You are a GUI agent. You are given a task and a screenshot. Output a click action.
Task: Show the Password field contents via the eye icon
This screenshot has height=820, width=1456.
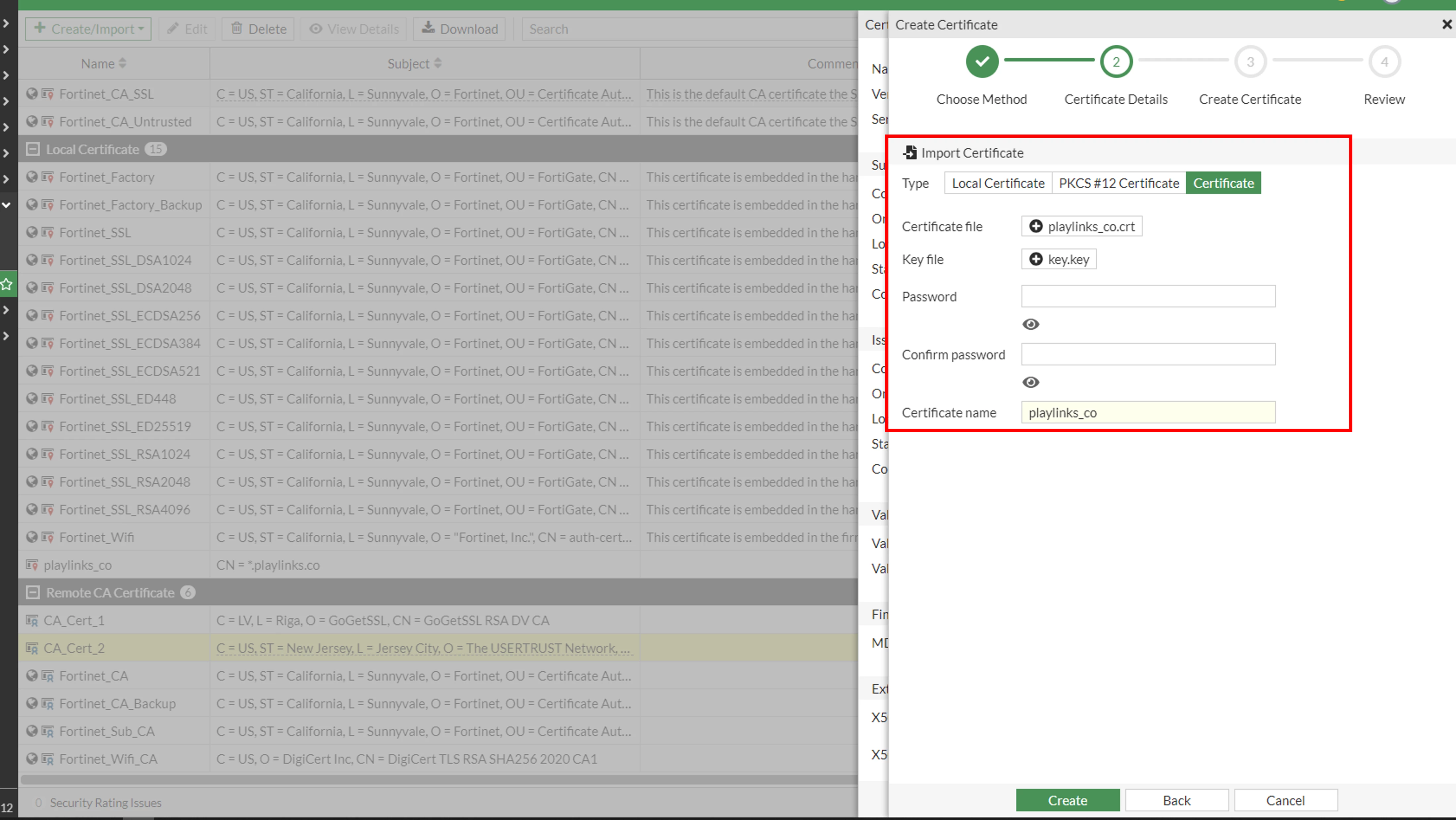(1030, 324)
